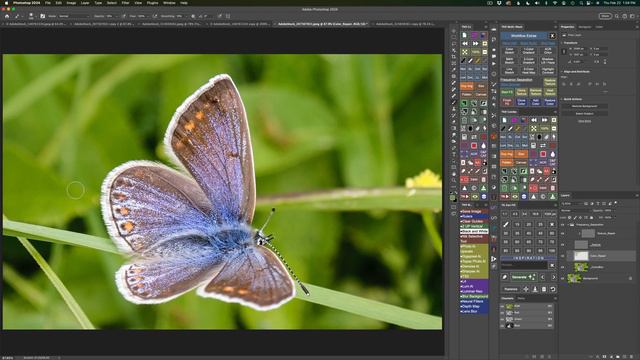Open the Layers blend mode dropdown

576,211
